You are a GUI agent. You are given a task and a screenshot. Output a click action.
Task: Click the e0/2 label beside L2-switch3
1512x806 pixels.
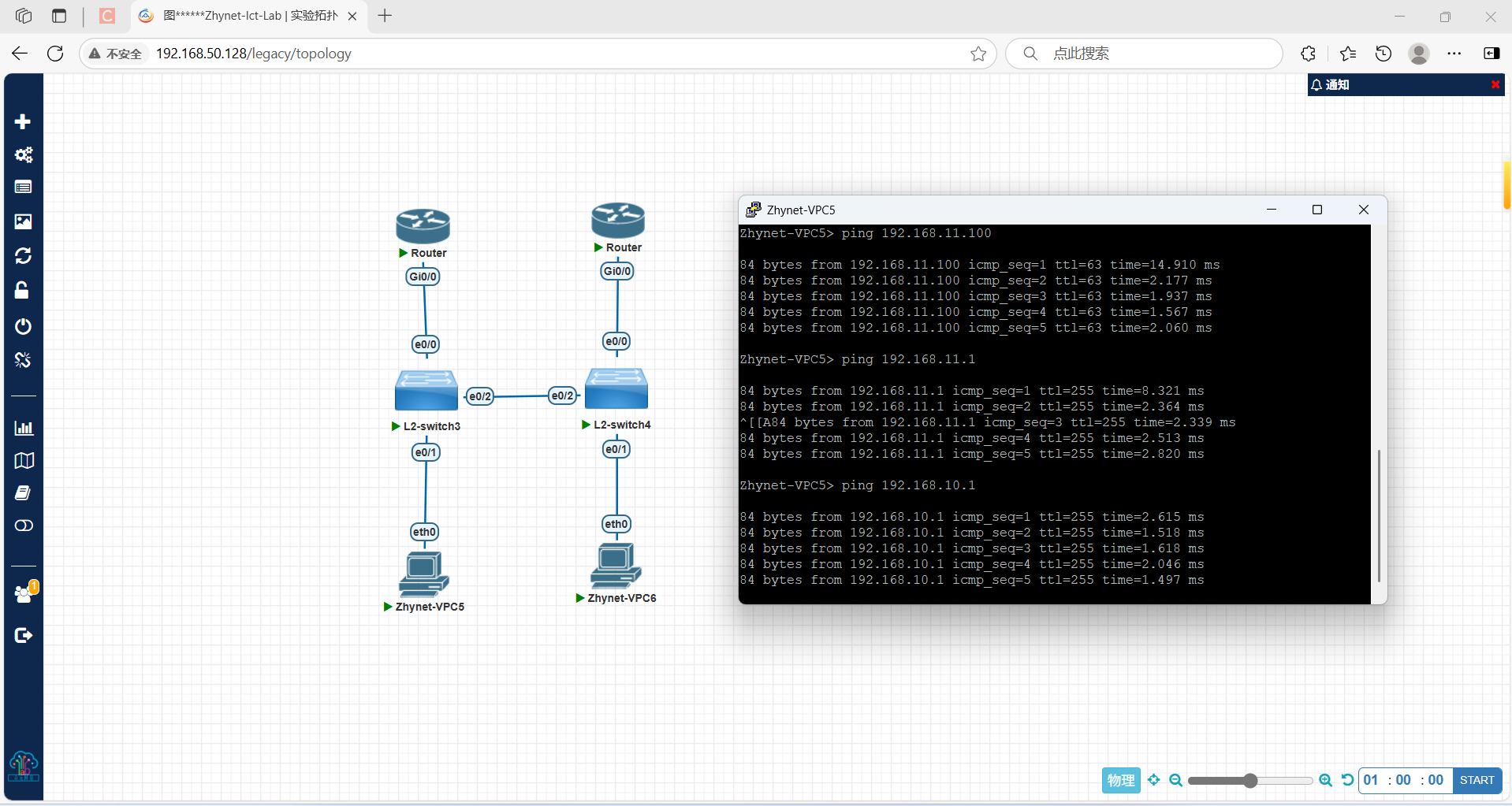[x=480, y=396]
